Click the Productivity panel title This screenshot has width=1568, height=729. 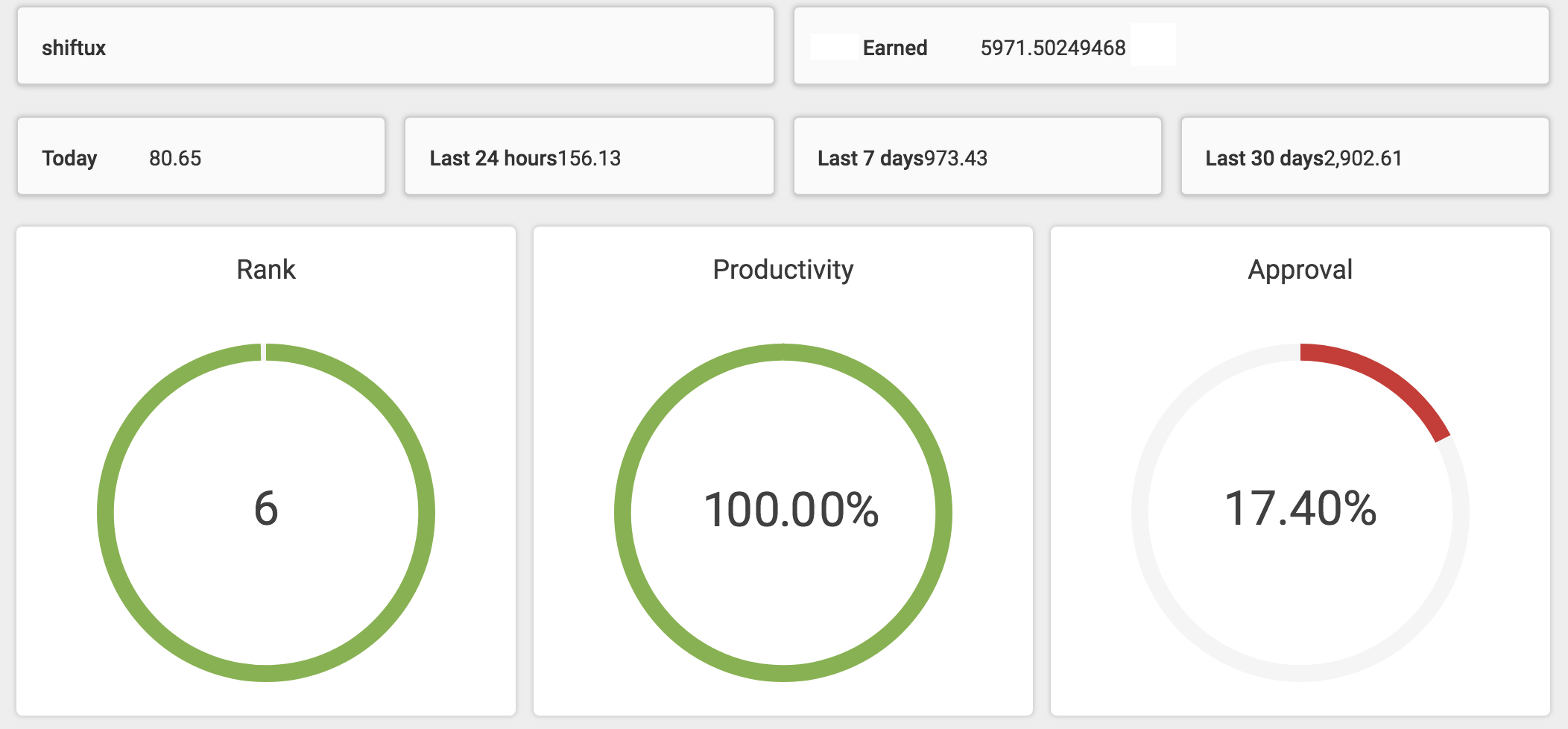(783, 269)
